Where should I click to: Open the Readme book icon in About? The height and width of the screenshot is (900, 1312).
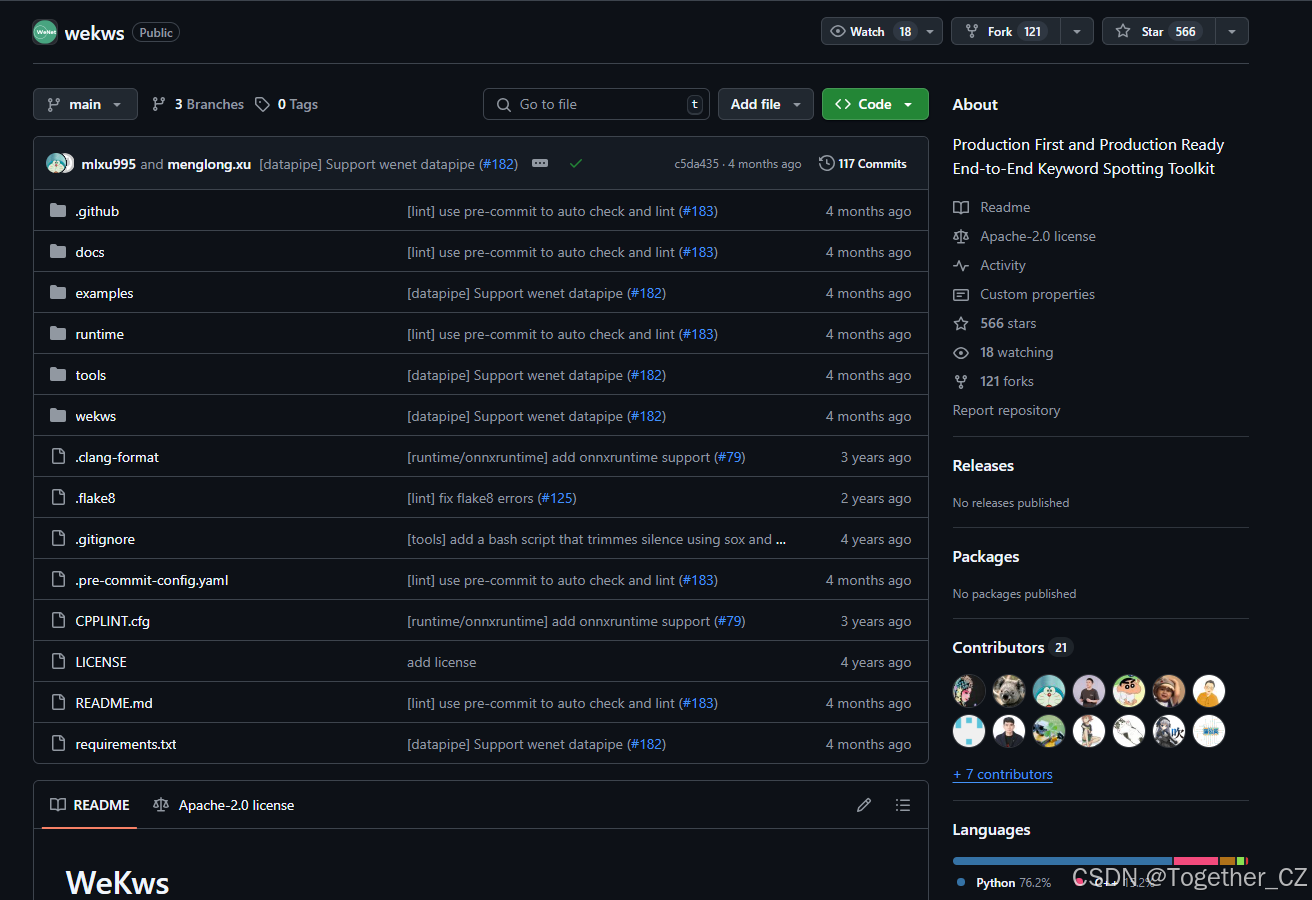(962, 207)
